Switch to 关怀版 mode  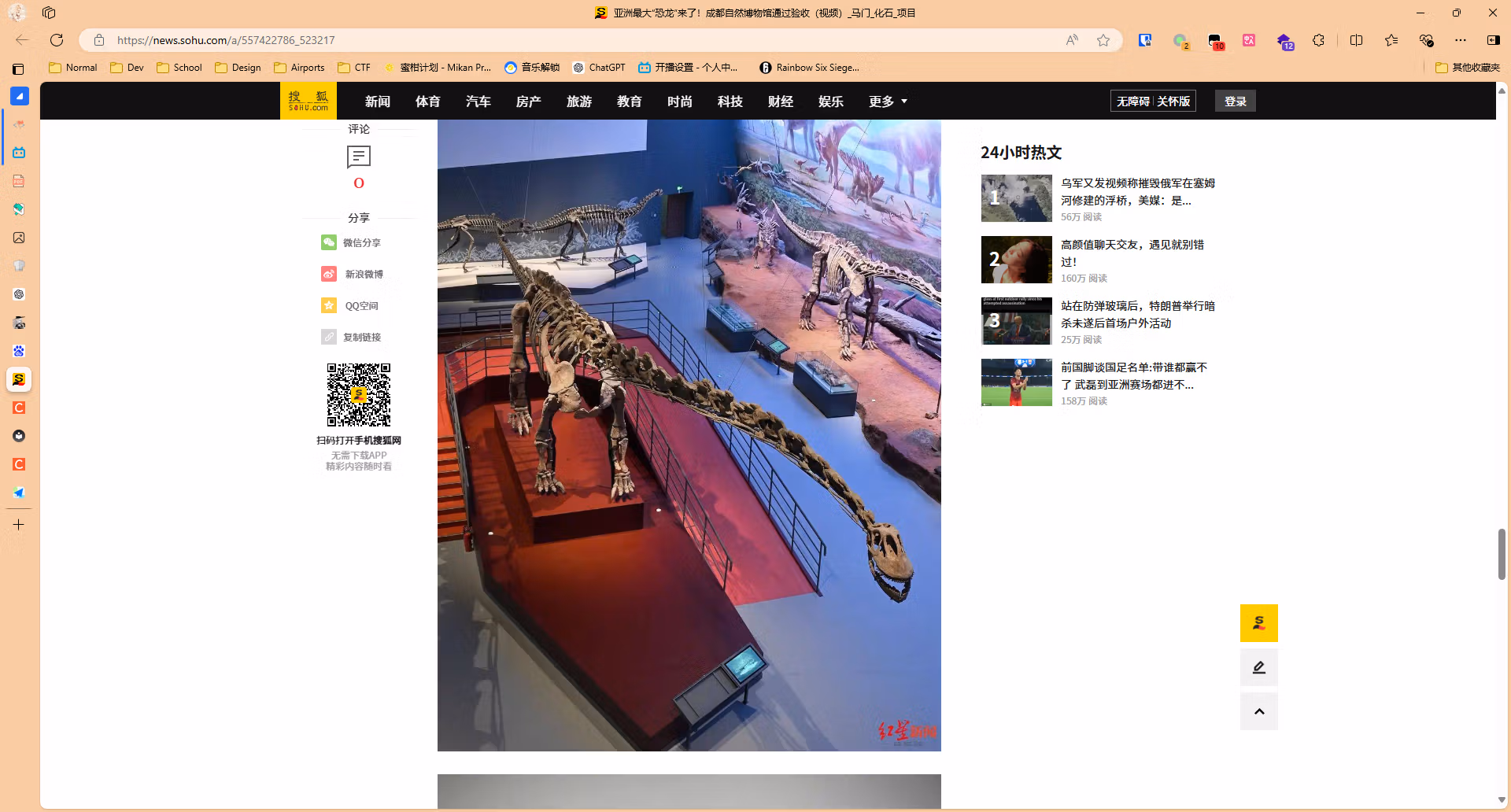[x=1173, y=101]
